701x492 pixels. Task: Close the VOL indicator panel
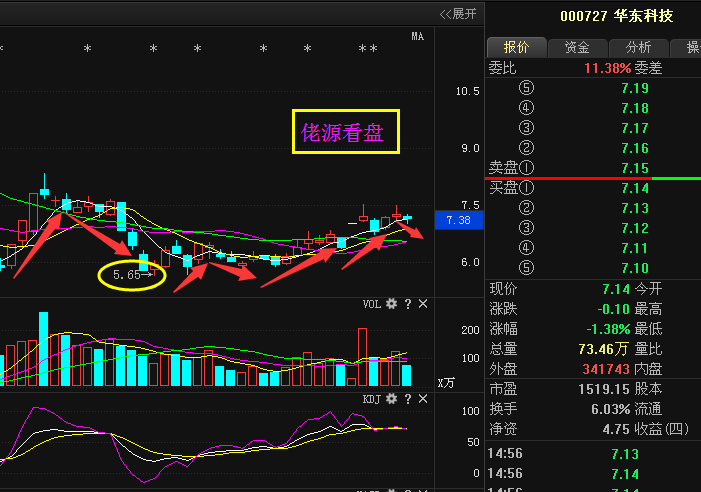423,304
